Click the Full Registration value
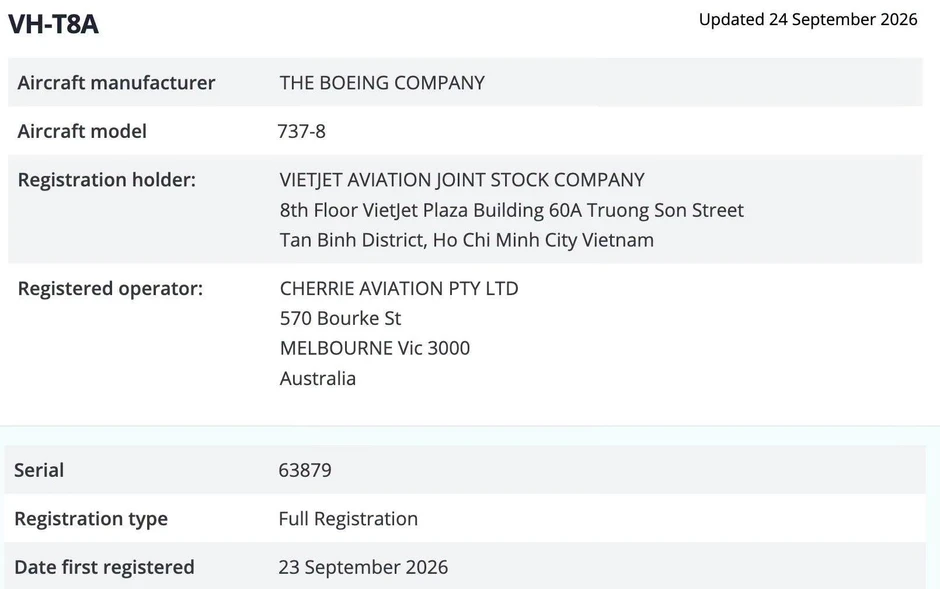 pyautogui.click(x=348, y=519)
